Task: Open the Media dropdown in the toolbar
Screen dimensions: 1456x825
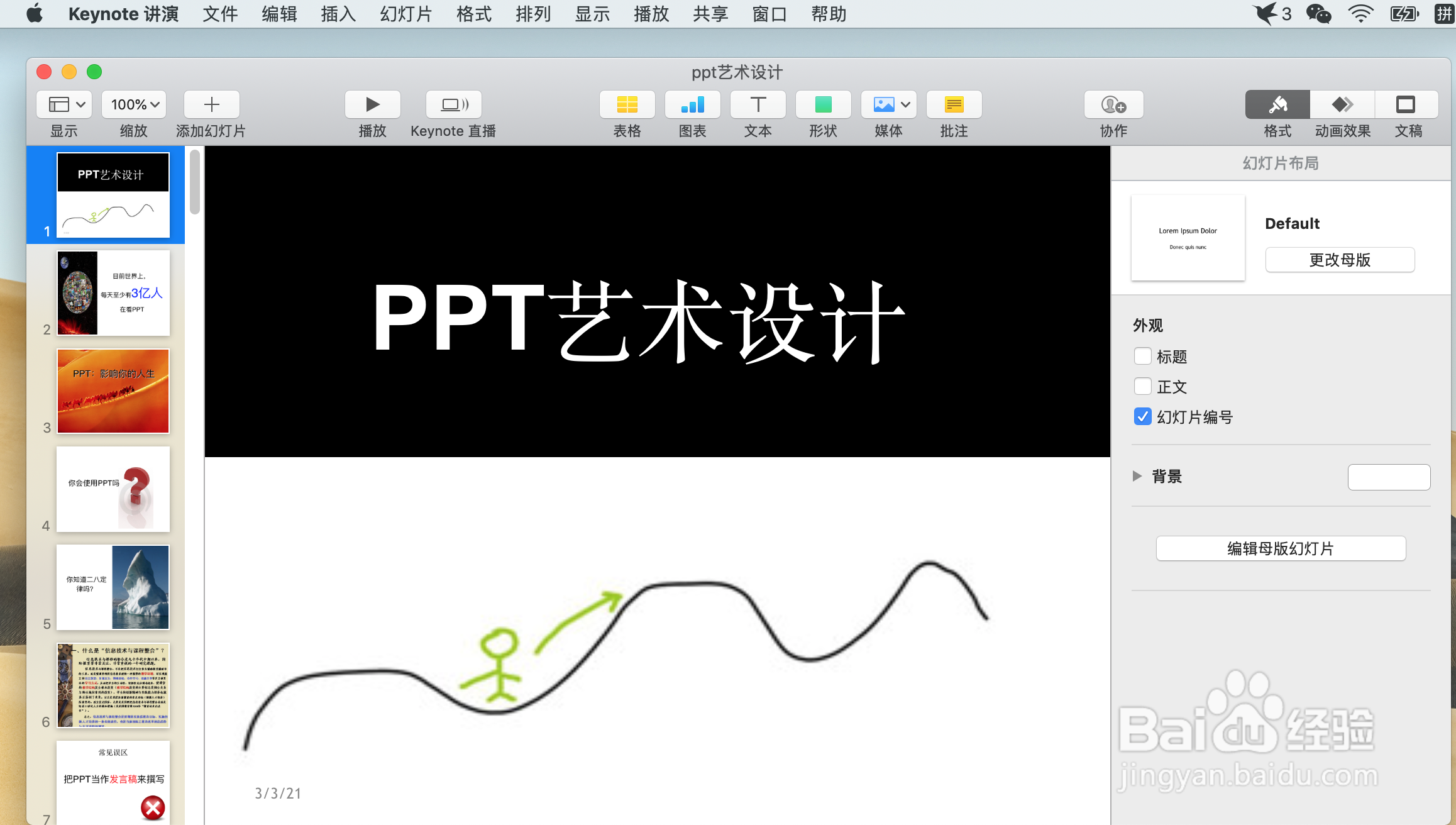Action: tap(888, 104)
